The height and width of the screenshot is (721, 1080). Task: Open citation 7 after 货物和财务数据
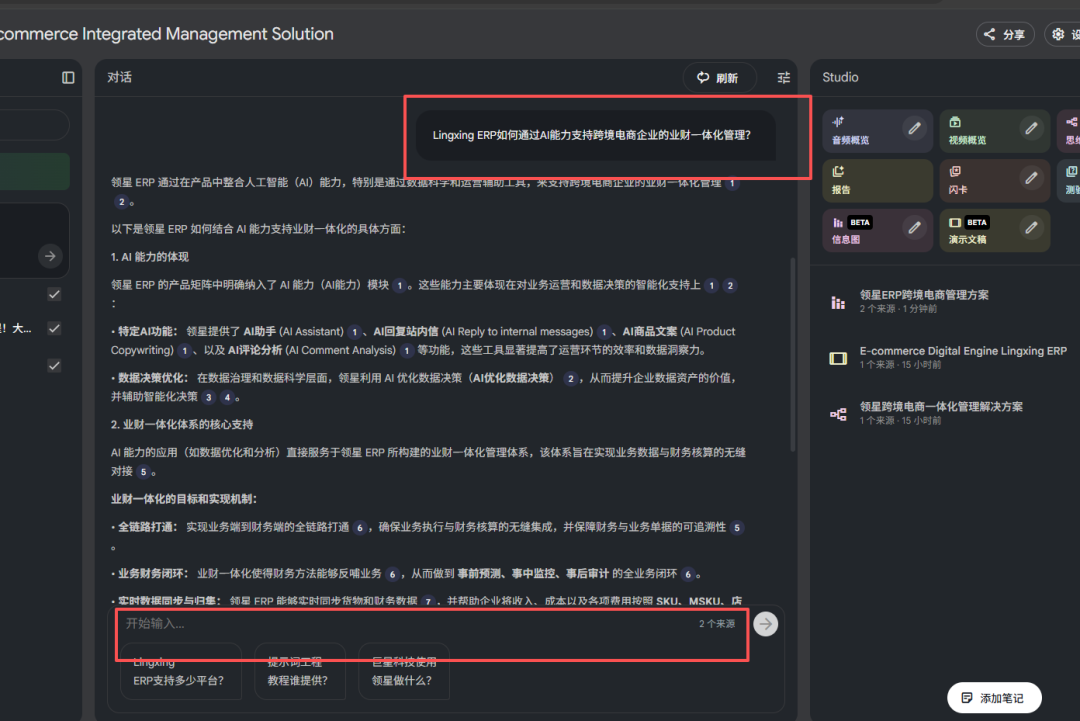pos(428,602)
